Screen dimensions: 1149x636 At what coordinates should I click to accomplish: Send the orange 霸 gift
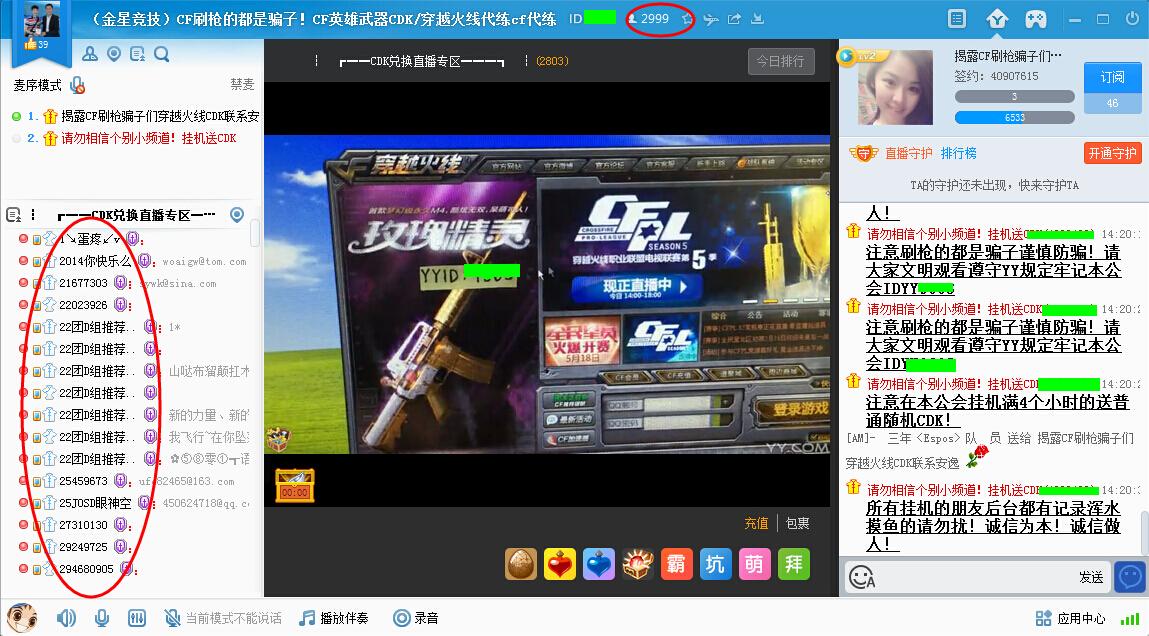point(676,564)
